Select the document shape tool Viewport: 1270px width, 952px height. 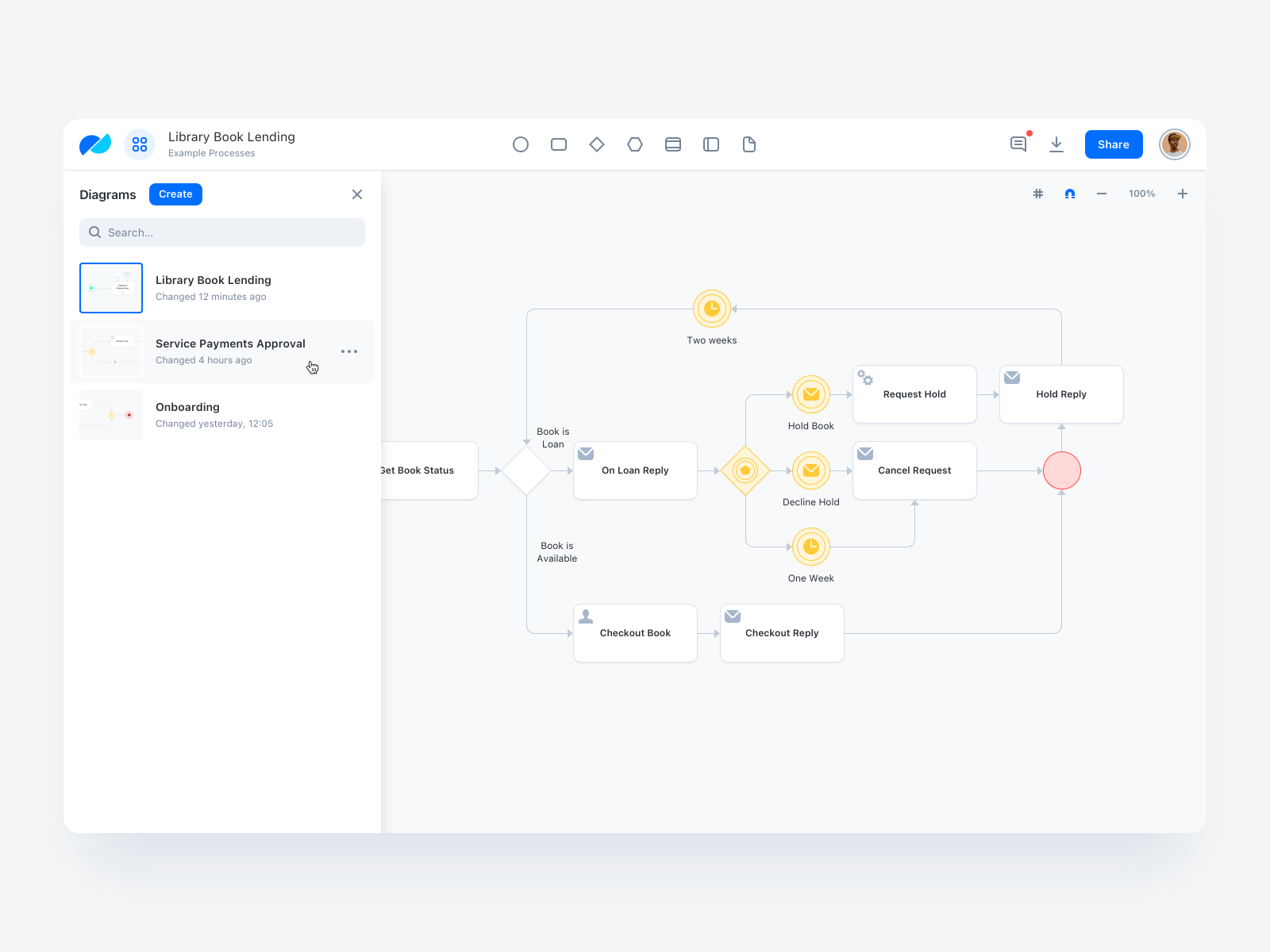pyautogui.click(x=749, y=144)
